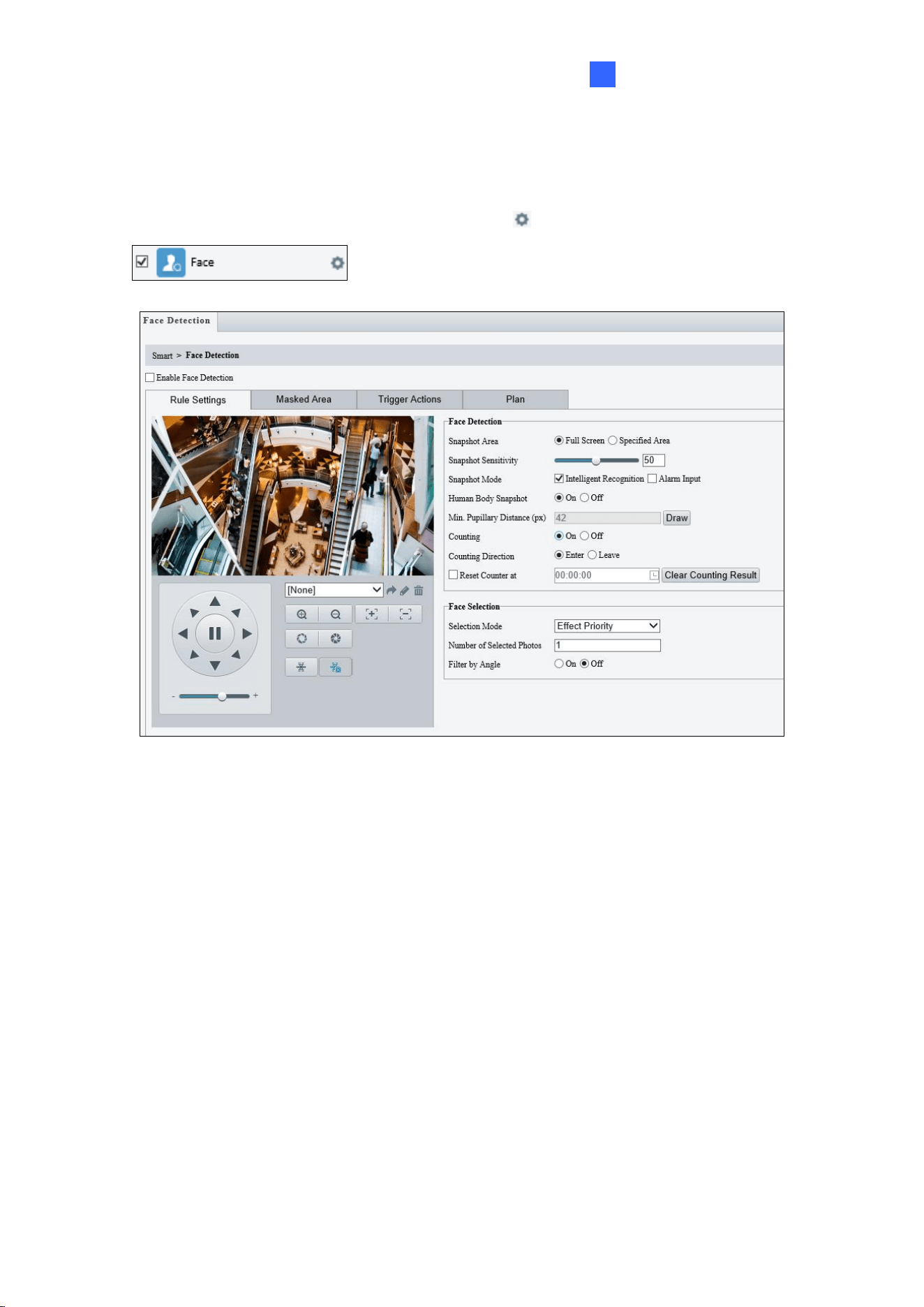Click the PTZ right arrow

247,634
